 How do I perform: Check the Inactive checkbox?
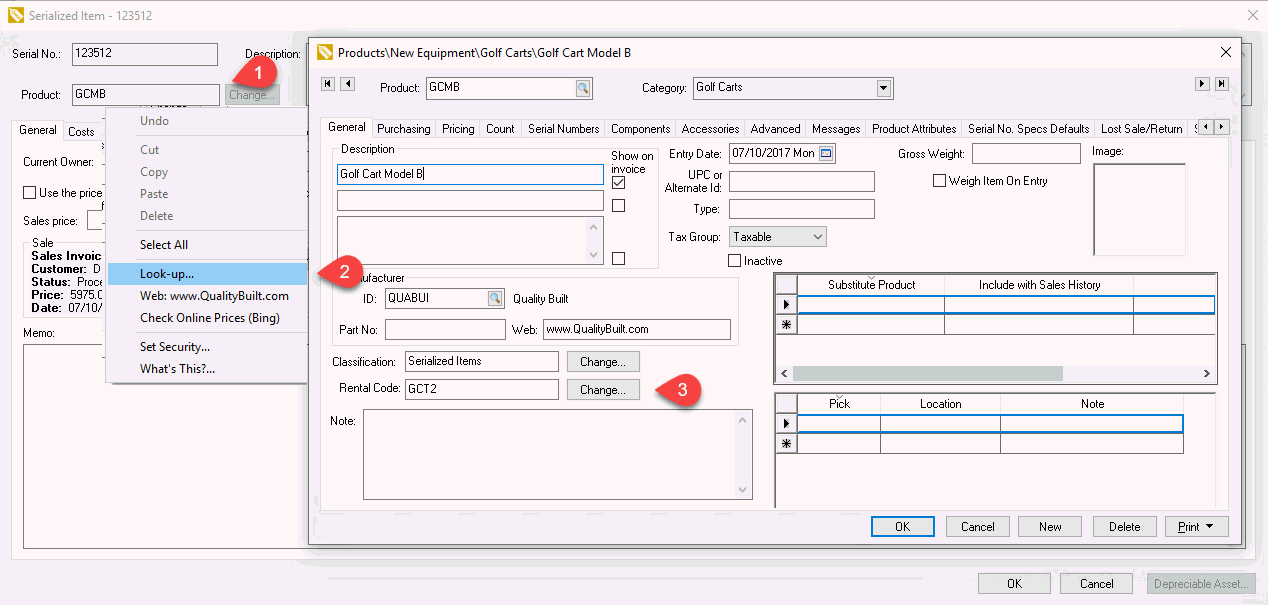(735, 261)
